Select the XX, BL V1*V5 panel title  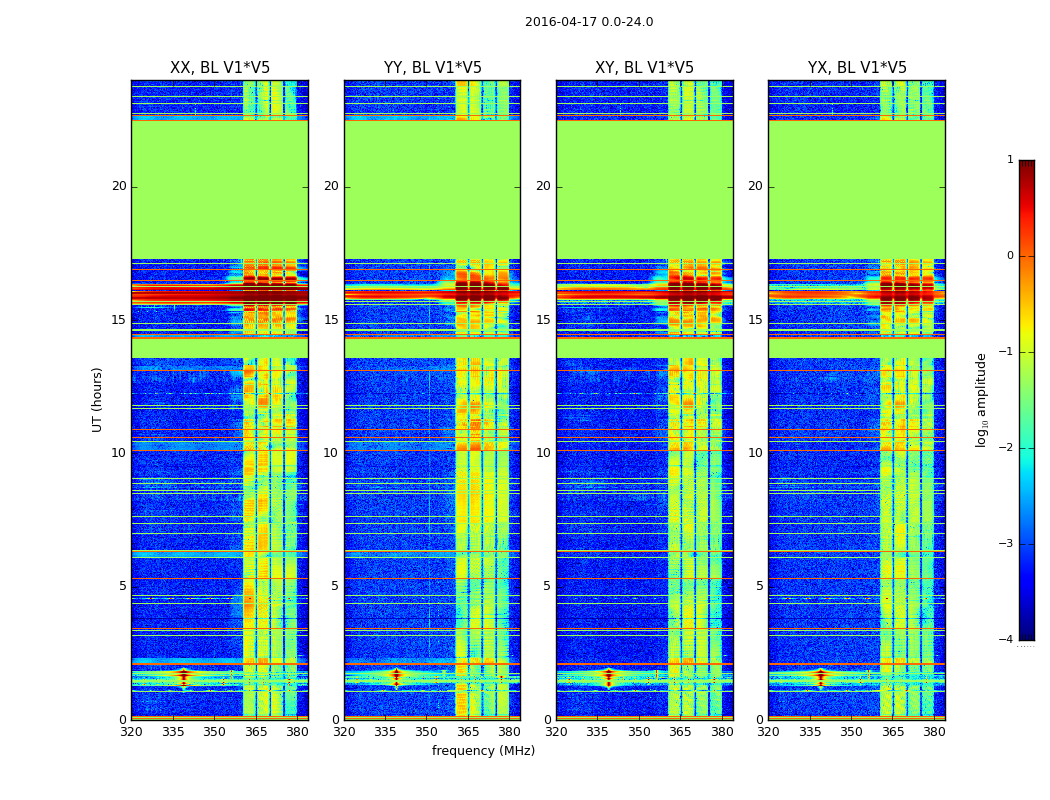[219, 68]
